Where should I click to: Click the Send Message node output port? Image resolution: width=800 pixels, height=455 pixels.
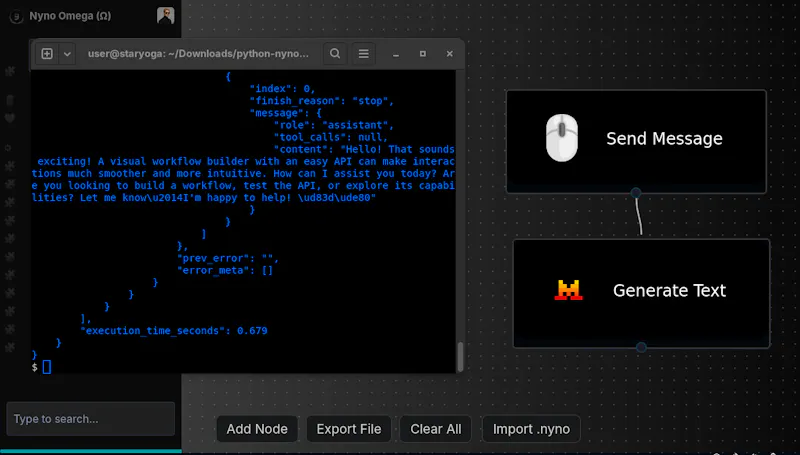[x=636, y=193]
